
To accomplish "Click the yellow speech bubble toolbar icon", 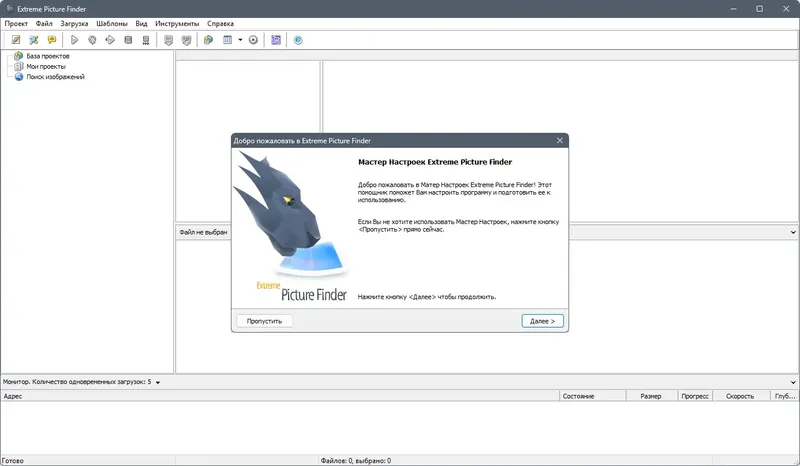I will pos(52,40).
